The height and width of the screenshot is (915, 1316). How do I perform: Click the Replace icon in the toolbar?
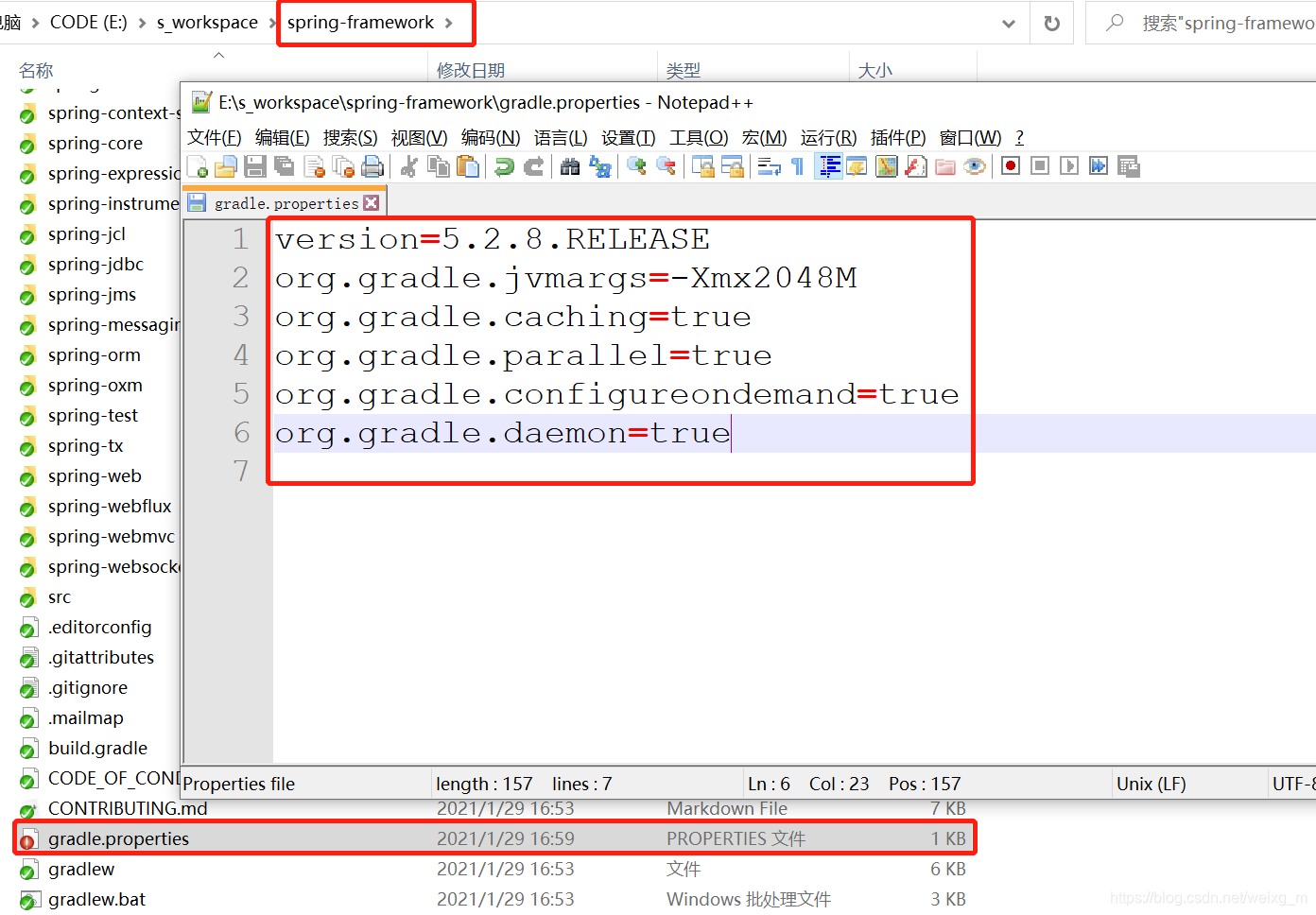pos(599,166)
